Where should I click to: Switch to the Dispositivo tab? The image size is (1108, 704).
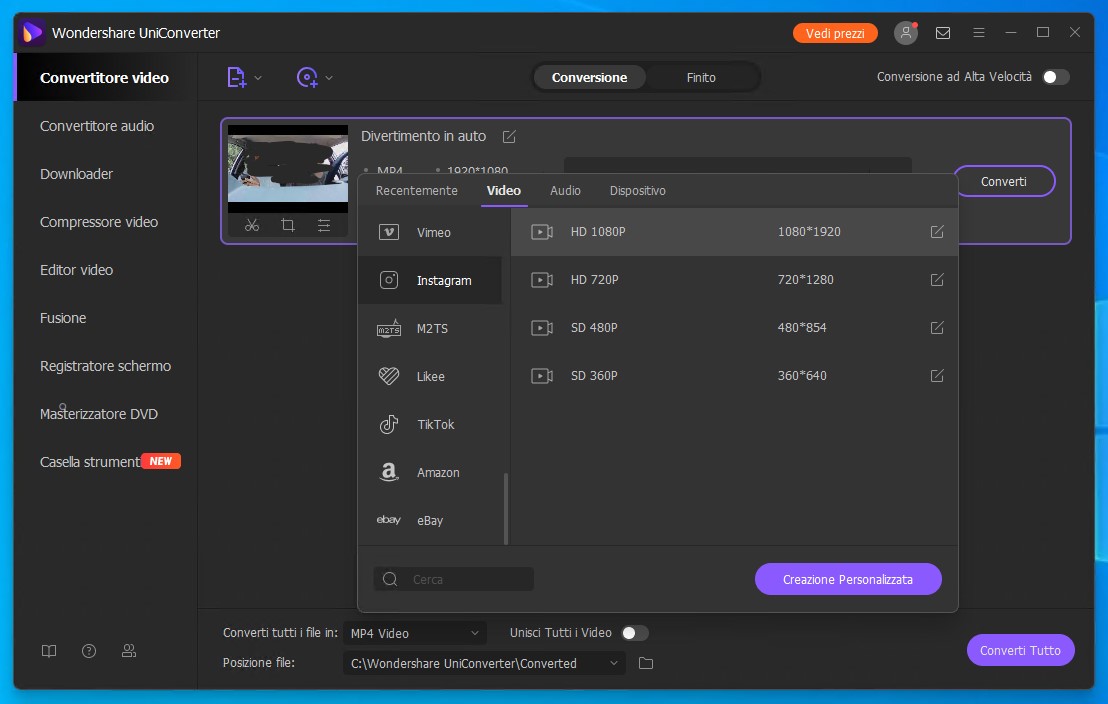637,191
